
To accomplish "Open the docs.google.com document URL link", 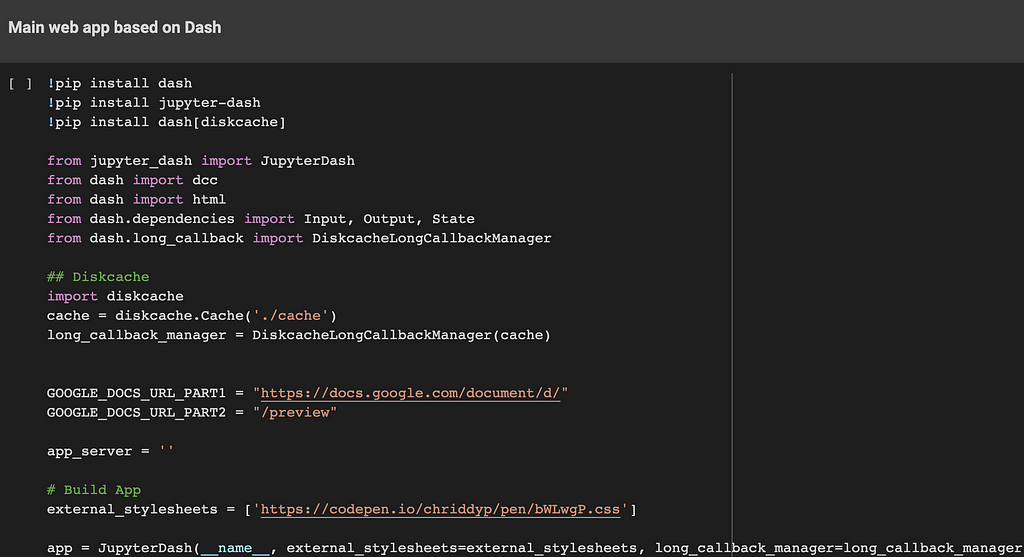I will coord(410,393).
